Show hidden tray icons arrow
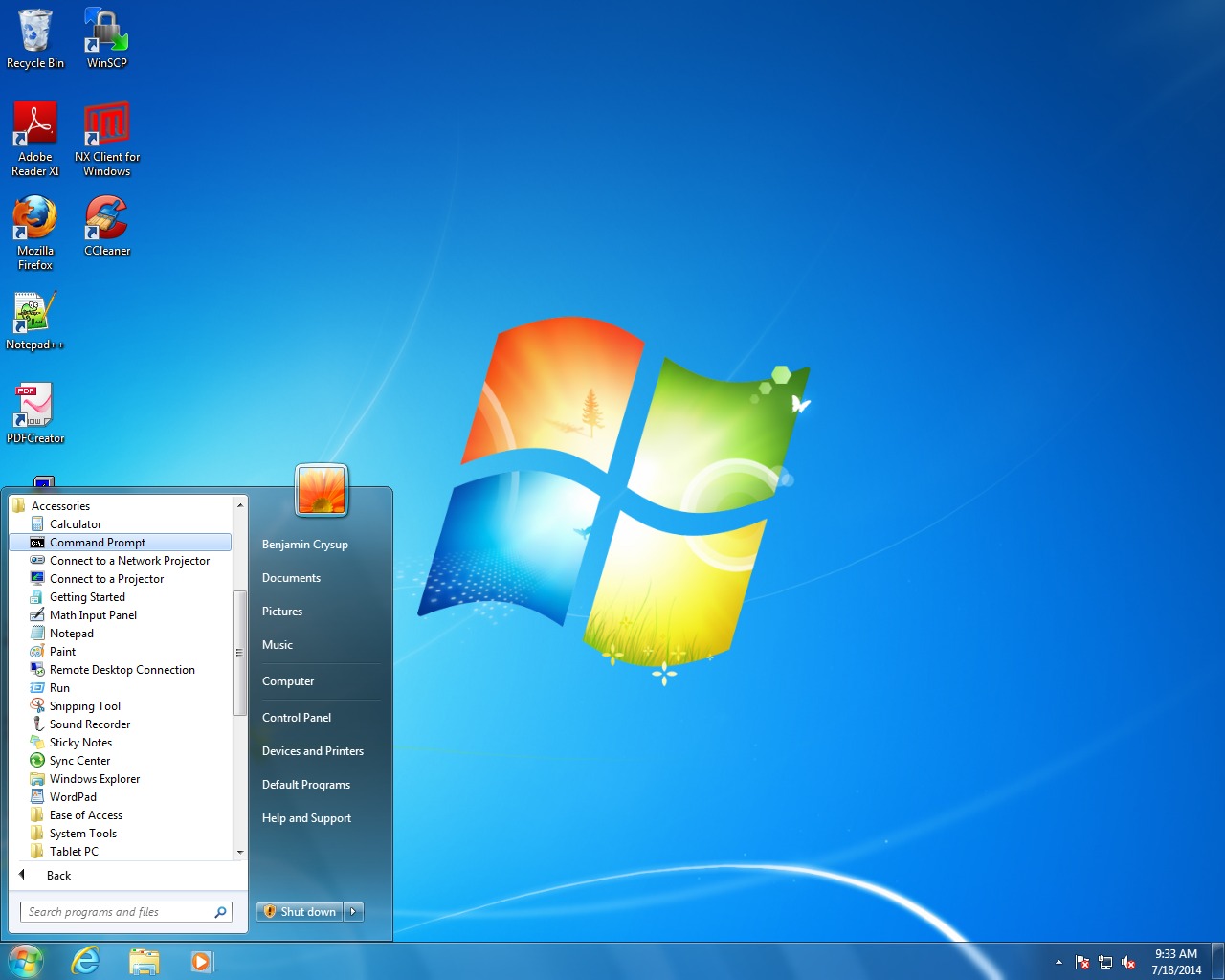This screenshot has width=1225, height=980. click(x=1058, y=962)
